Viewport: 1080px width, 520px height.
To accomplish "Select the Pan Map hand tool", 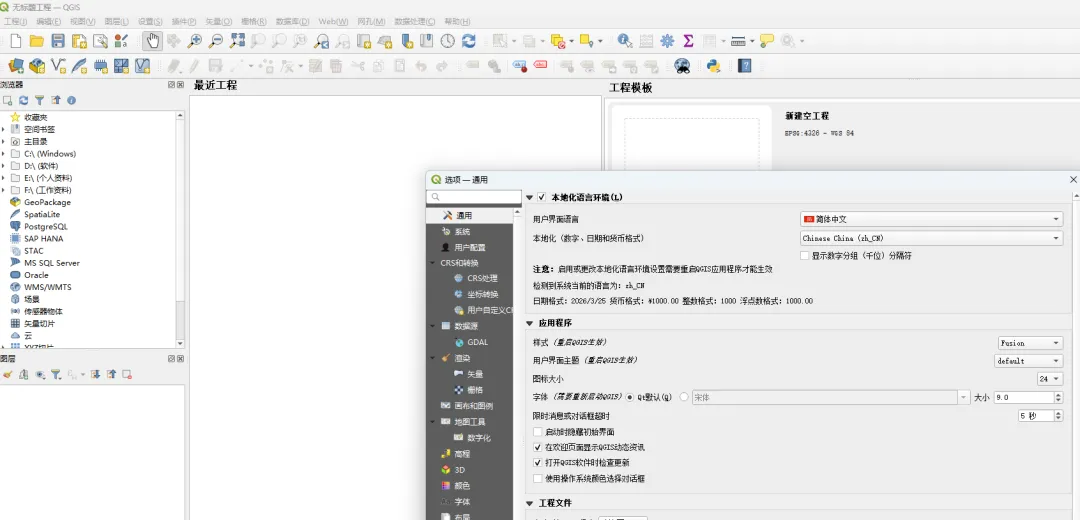I will (x=152, y=41).
